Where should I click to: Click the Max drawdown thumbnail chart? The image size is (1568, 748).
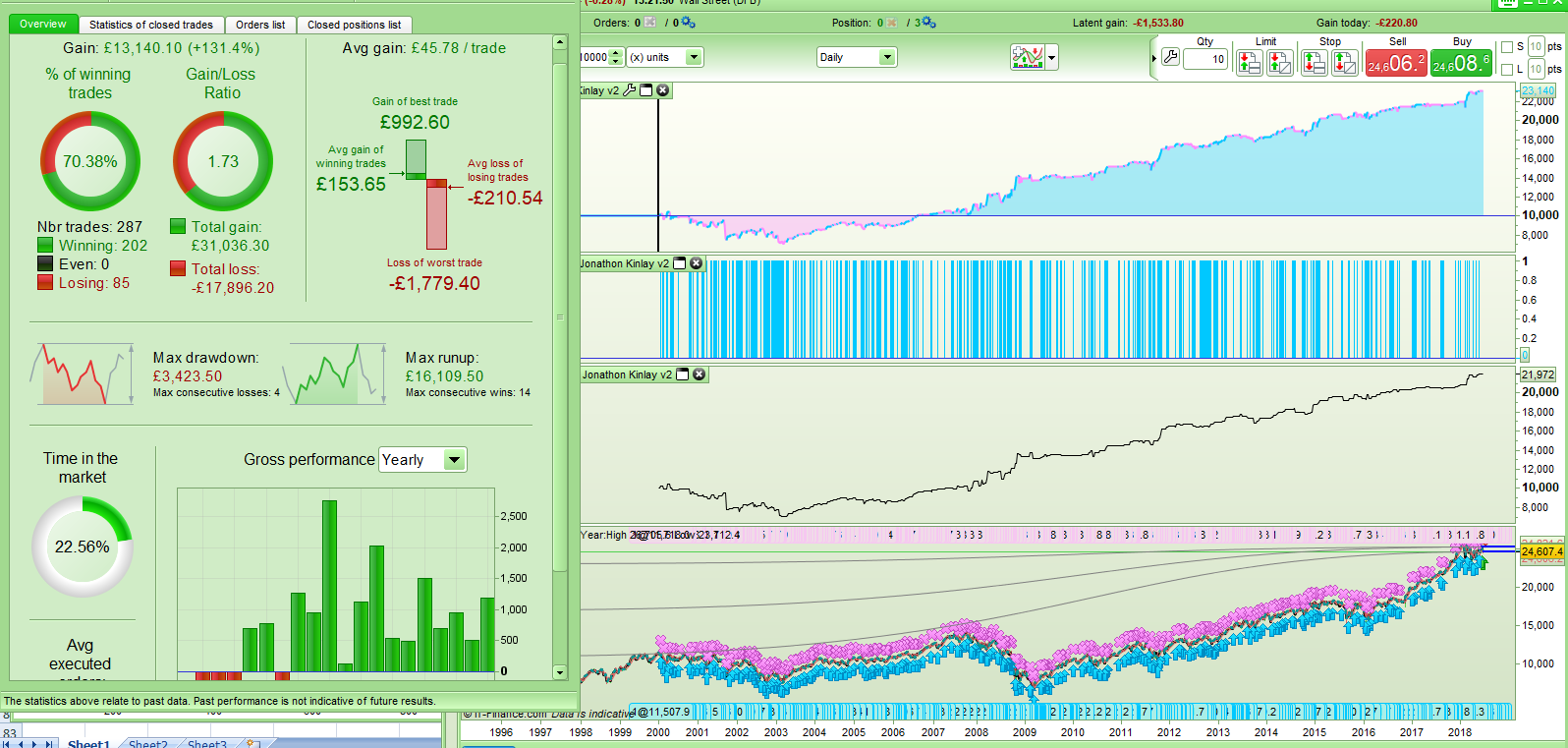click(82, 374)
